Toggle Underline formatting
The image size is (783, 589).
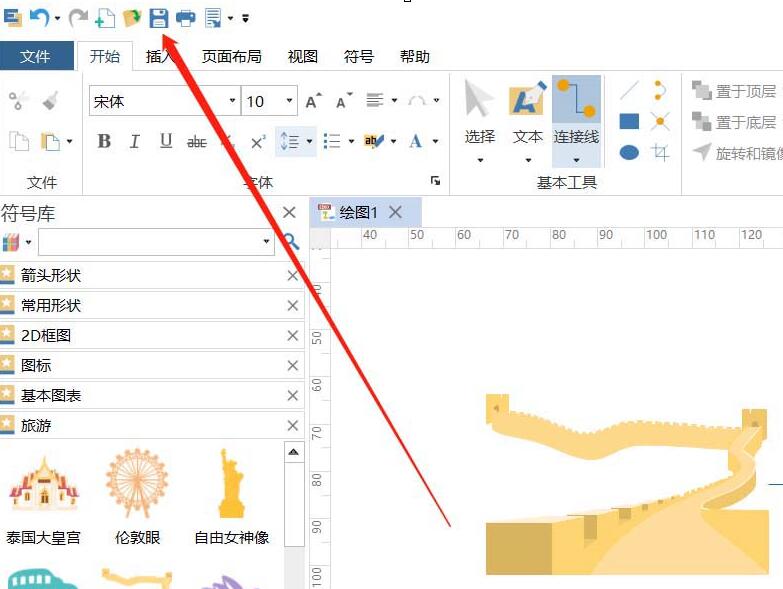pos(166,141)
